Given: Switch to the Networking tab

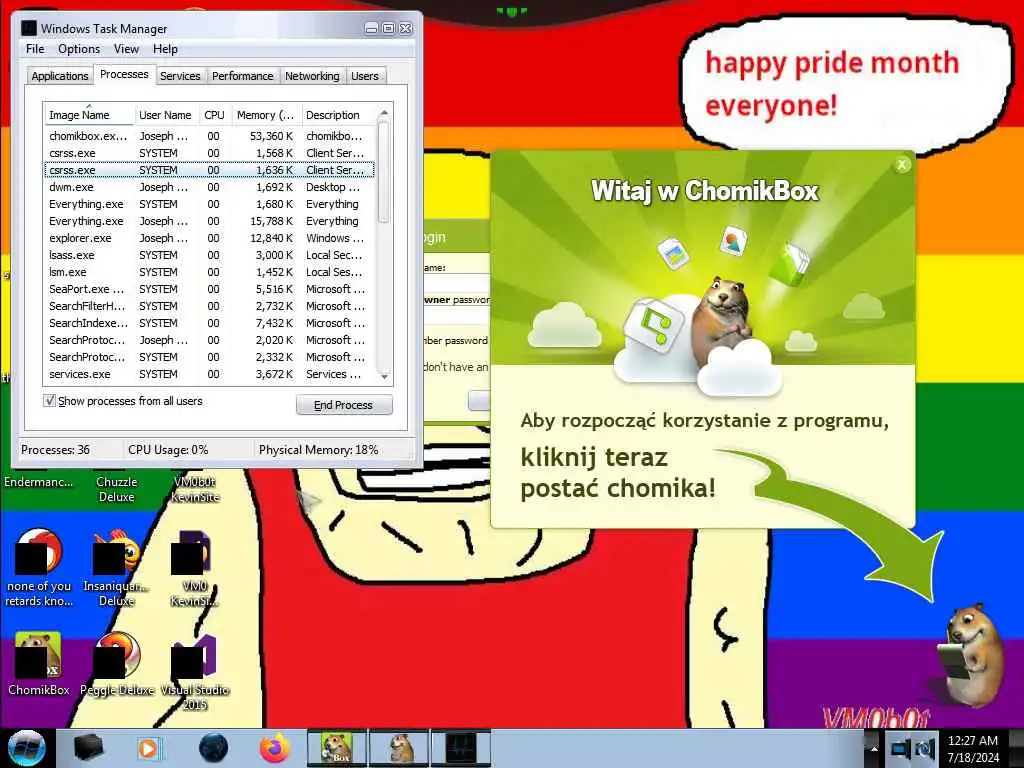Looking at the screenshot, I should (x=312, y=76).
